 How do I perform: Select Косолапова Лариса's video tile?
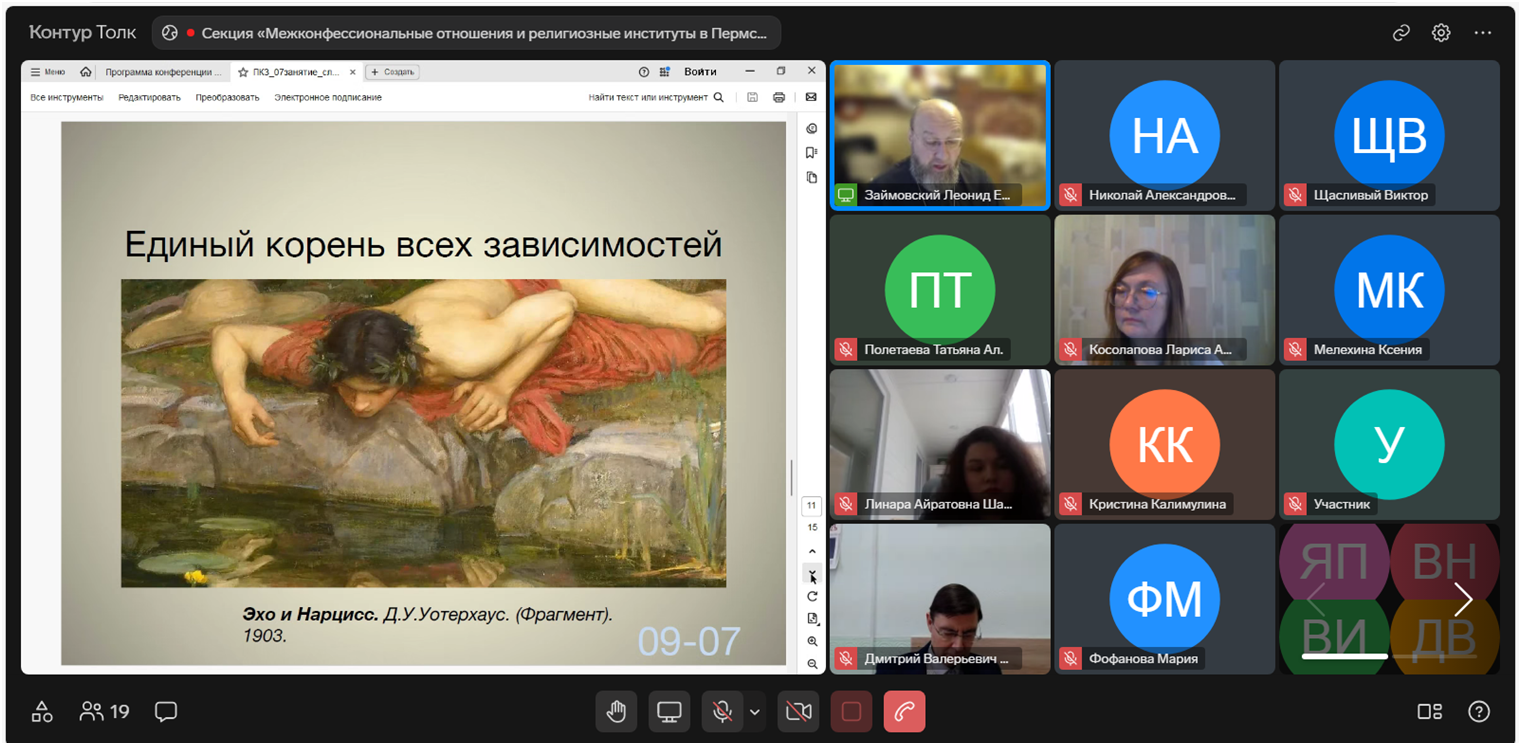[x=1164, y=289]
